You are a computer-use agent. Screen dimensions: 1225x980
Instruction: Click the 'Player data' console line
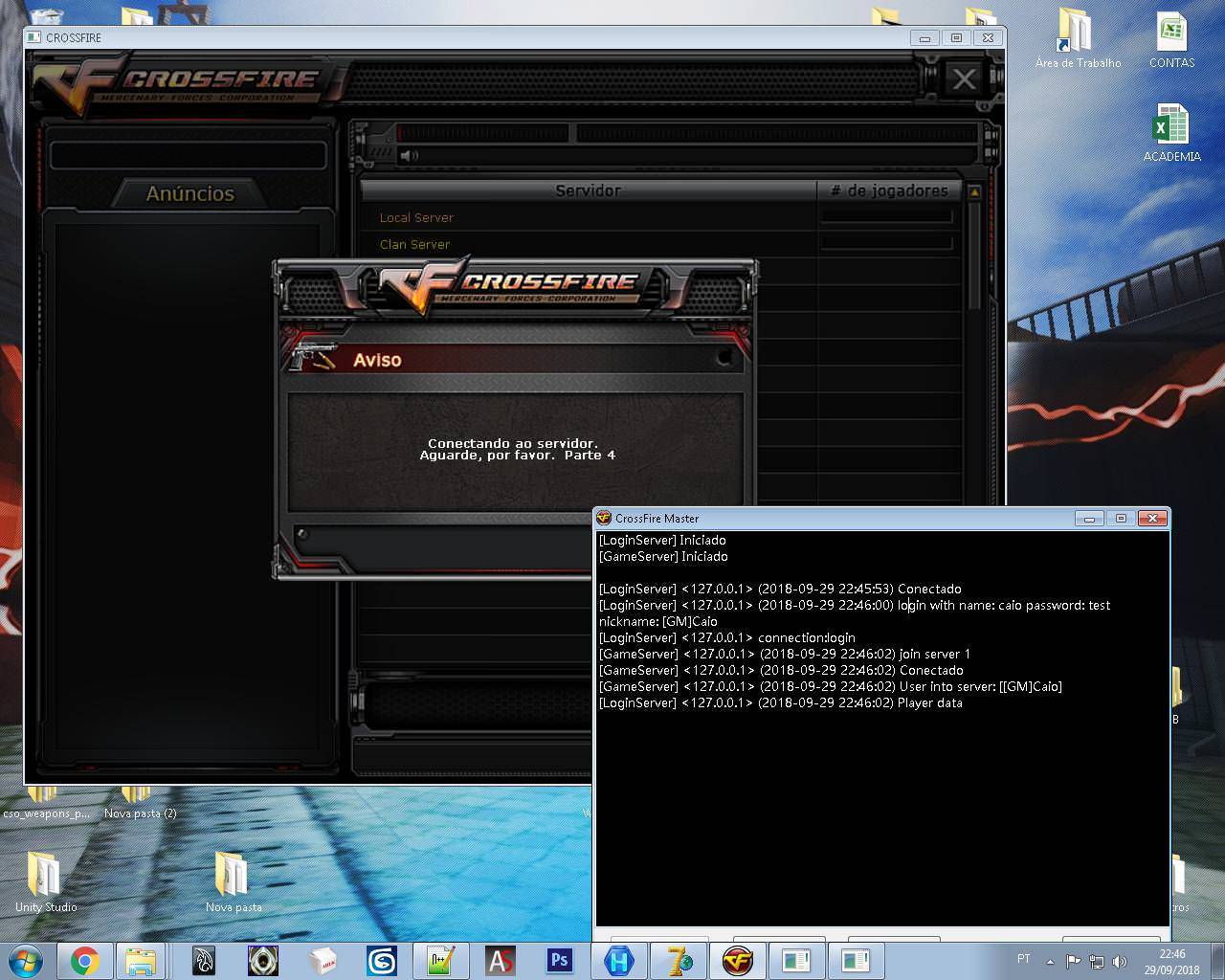[781, 702]
